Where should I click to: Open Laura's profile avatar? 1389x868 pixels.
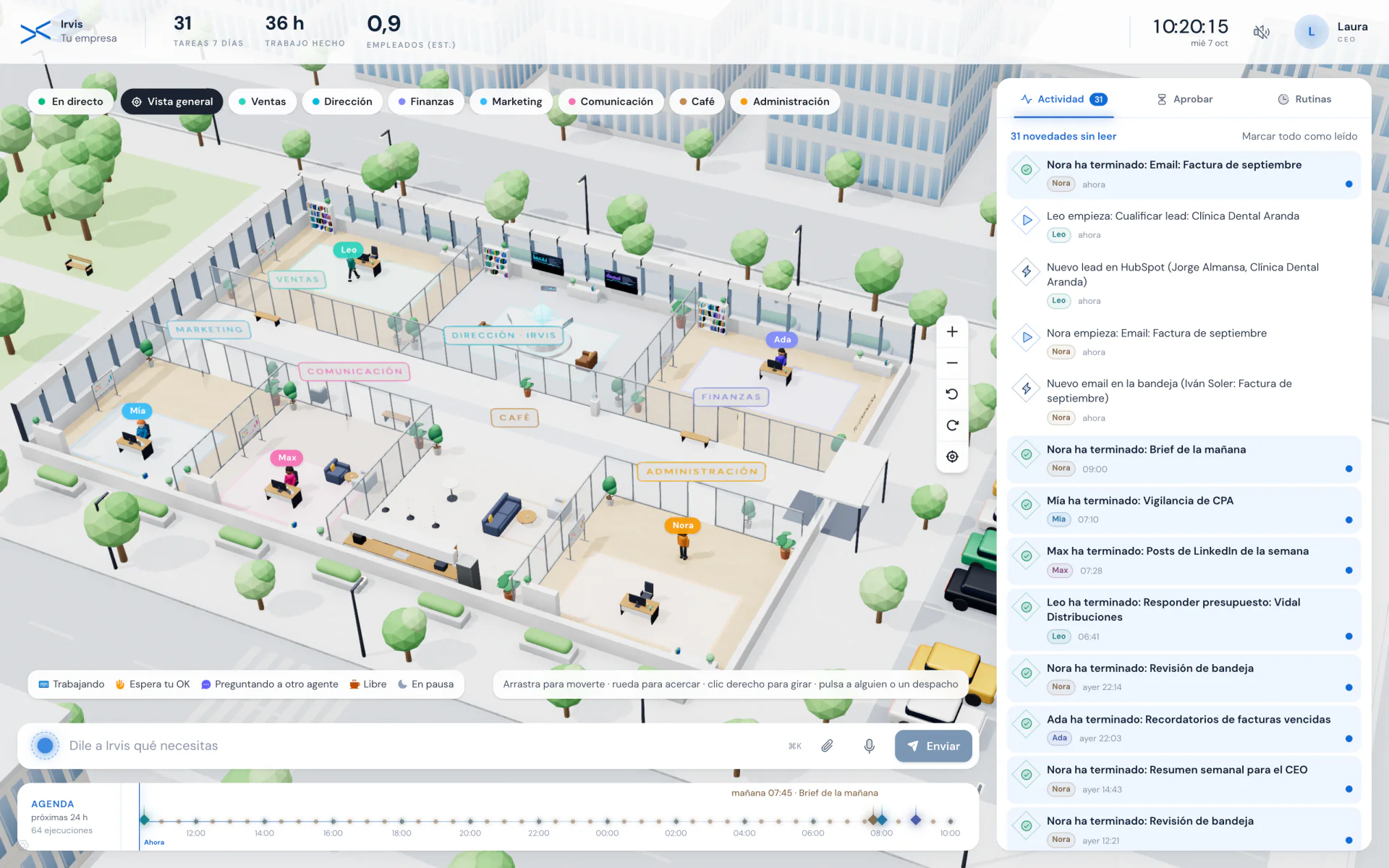(1311, 32)
